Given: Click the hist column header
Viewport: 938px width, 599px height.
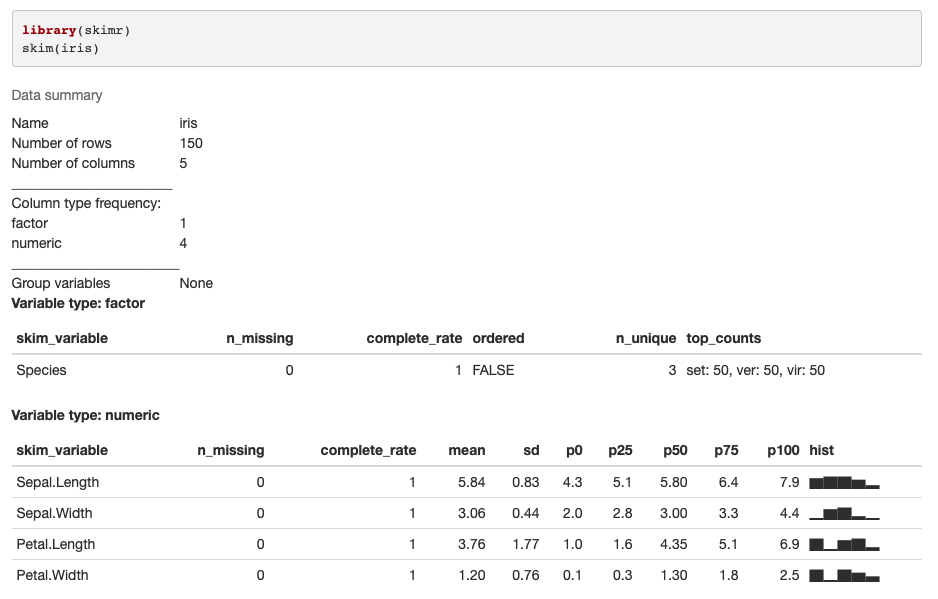Looking at the screenshot, I should [x=821, y=451].
